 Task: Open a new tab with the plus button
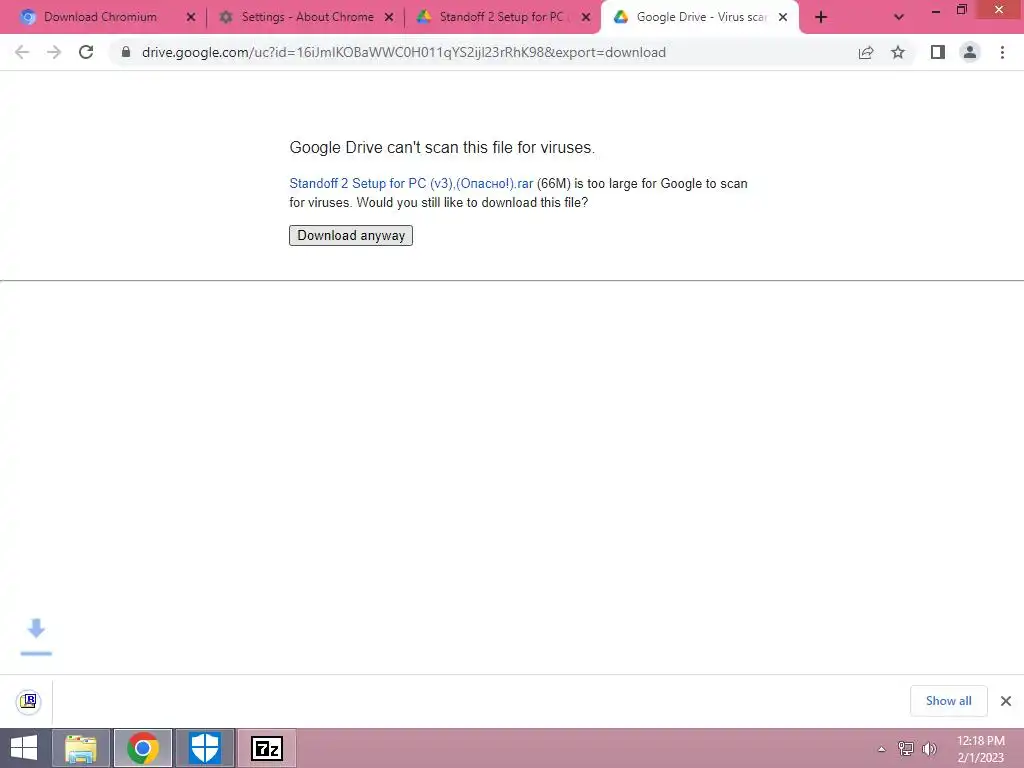point(821,18)
